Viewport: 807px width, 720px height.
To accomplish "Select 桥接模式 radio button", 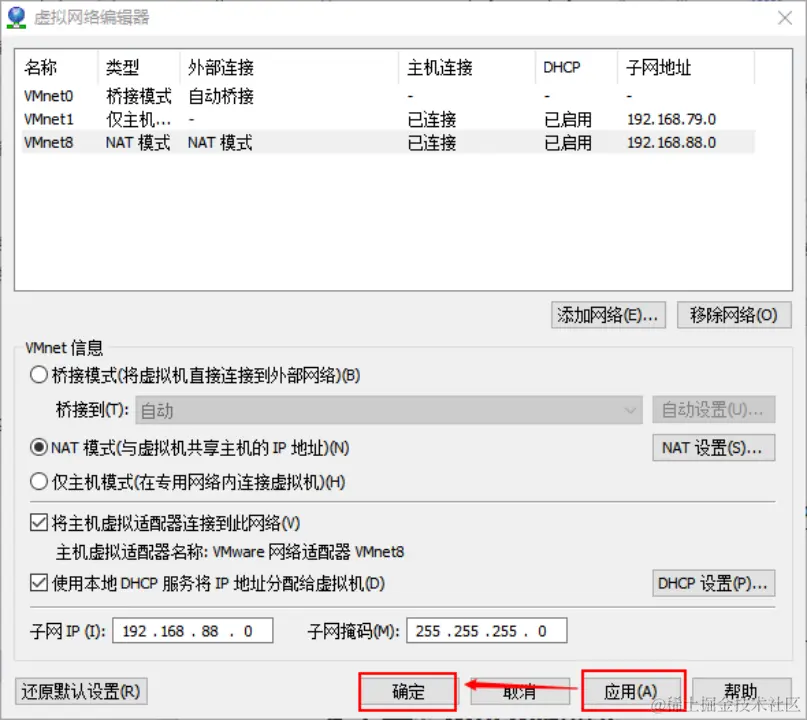I will 39,375.
